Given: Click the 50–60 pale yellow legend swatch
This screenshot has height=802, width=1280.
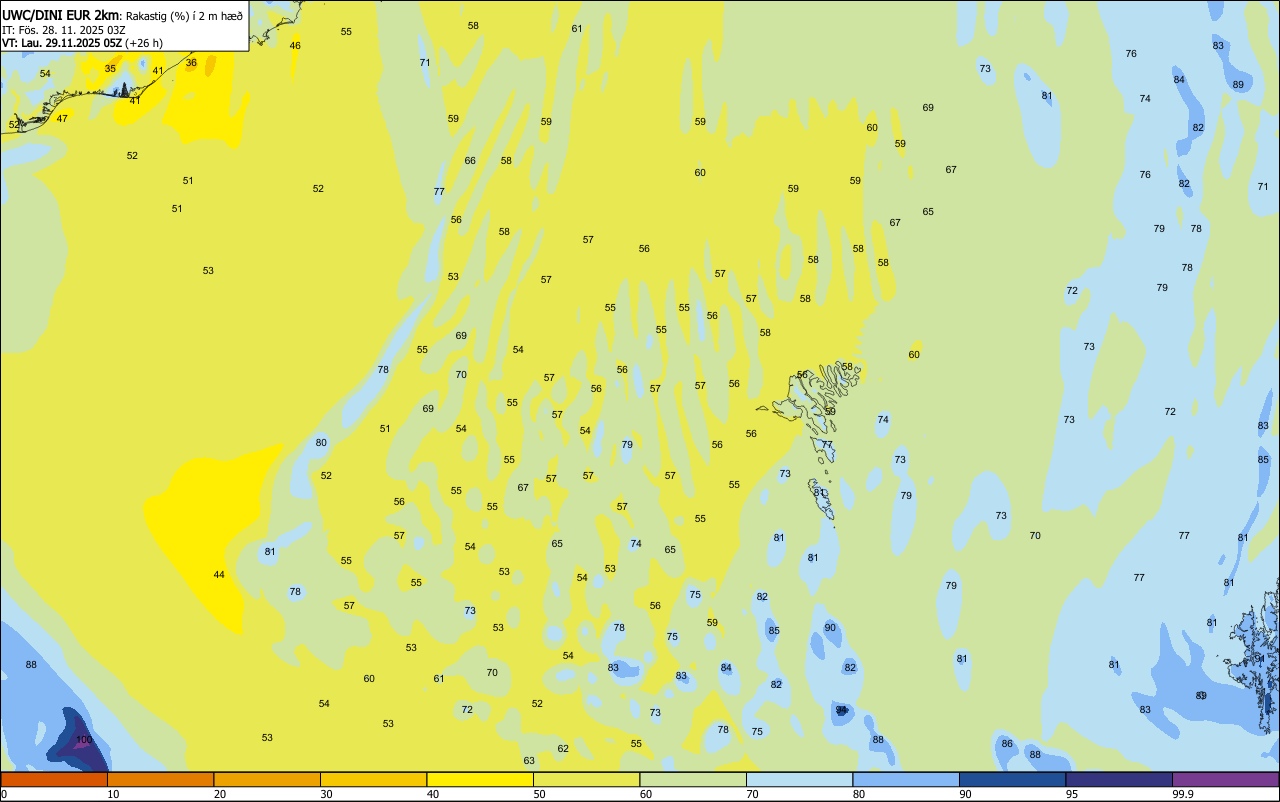Looking at the screenshot, I should (x=587, y=779).
